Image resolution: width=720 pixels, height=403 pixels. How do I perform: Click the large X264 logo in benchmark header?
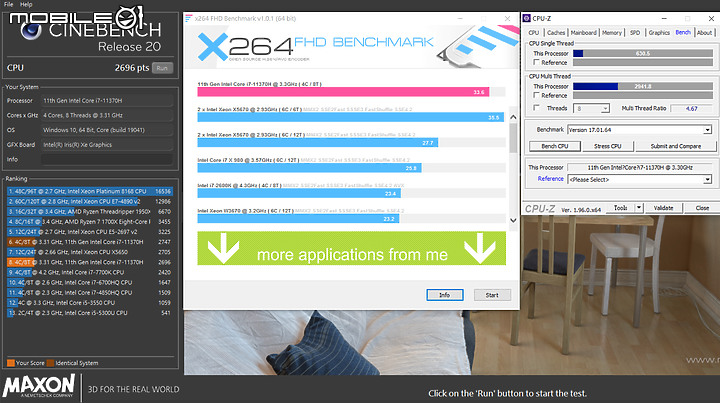click(x=245, y=46)
